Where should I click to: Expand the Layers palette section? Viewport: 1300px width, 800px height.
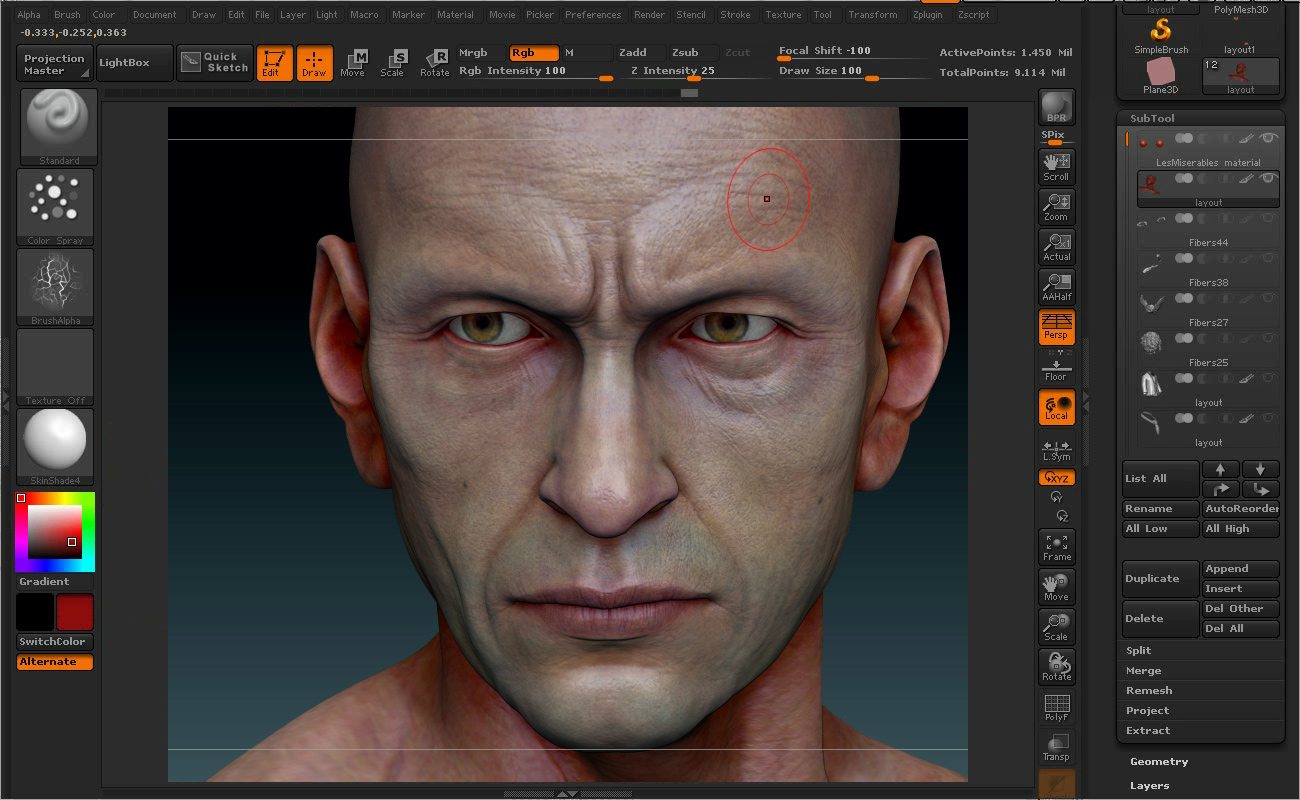pos(1149,786)
